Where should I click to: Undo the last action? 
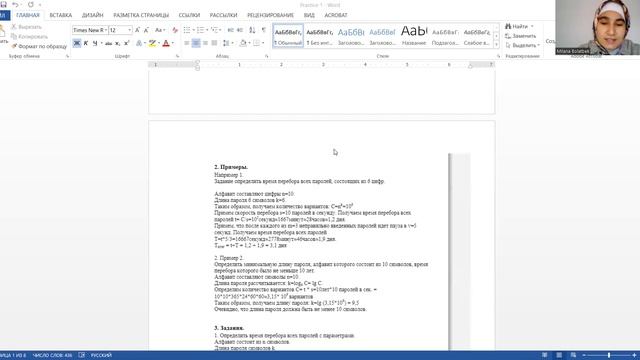[x=15, y=4]
